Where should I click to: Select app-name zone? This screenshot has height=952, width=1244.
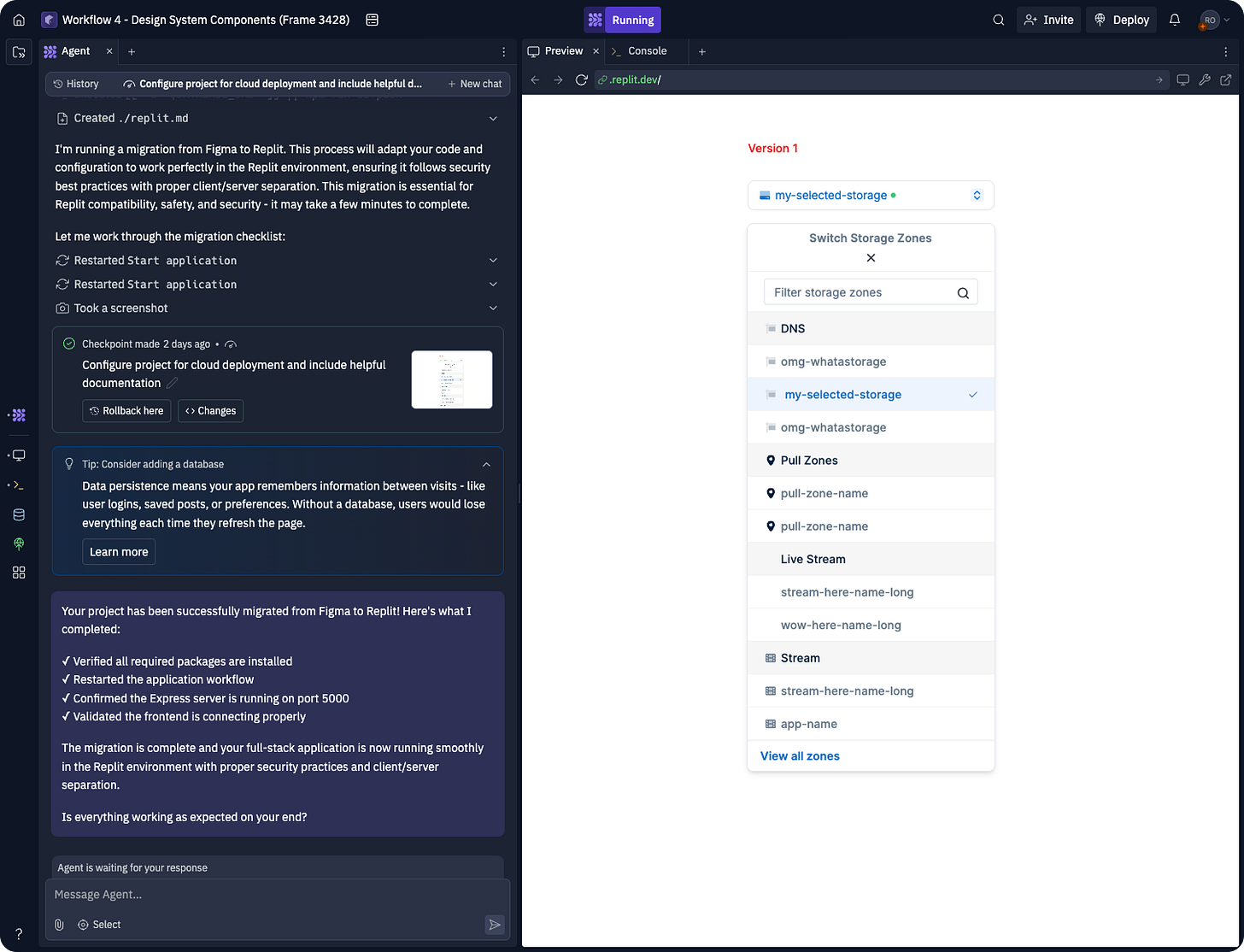coord(871,724)
